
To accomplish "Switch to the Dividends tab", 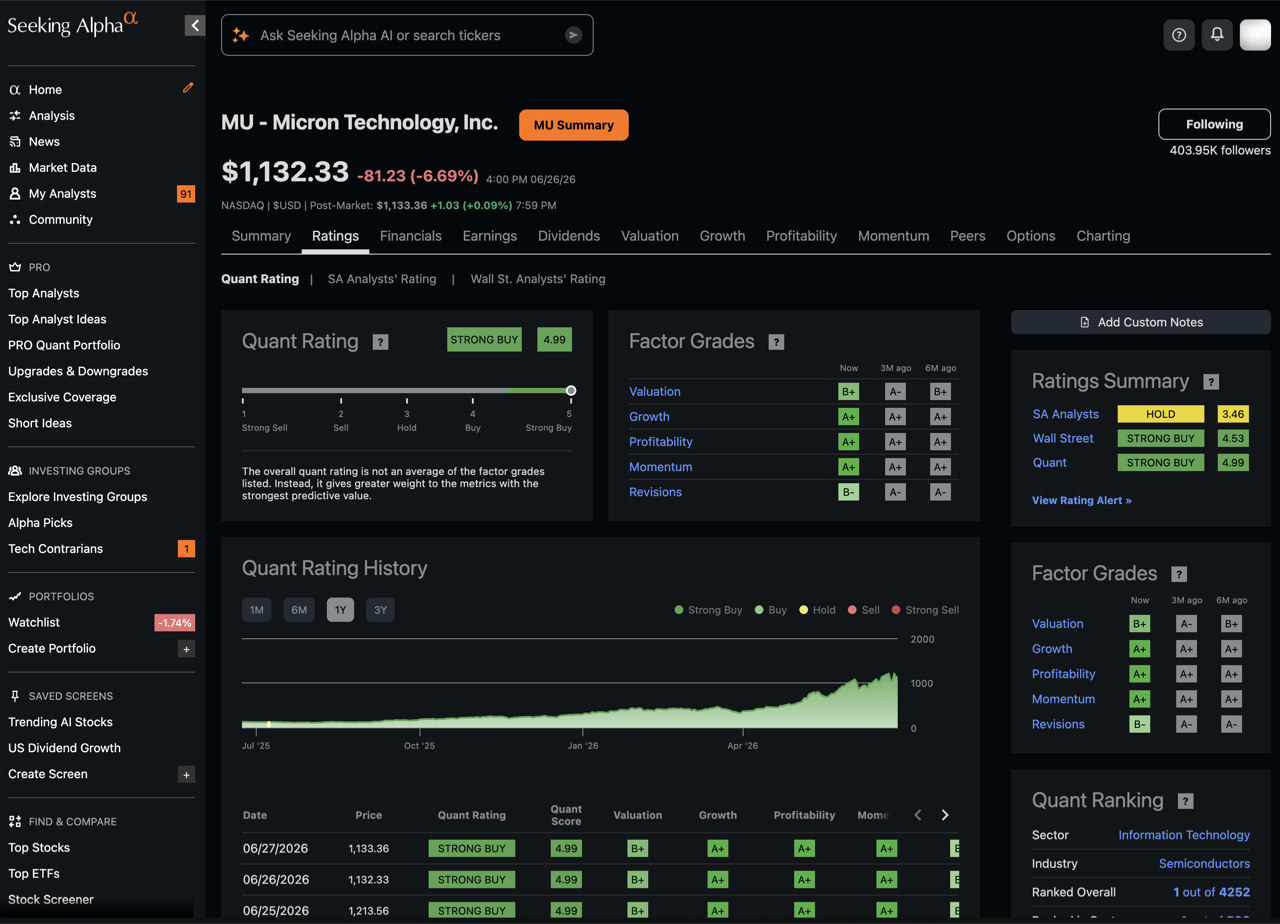I will 569,236.
